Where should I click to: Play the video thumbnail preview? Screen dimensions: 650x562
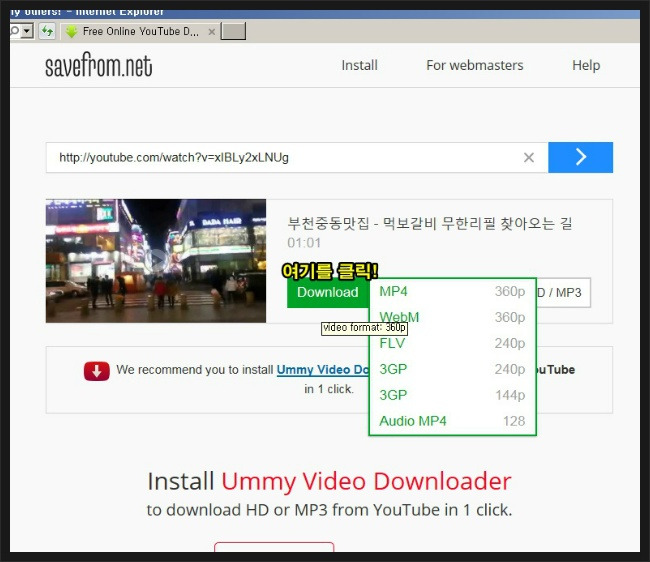[156, 261]
